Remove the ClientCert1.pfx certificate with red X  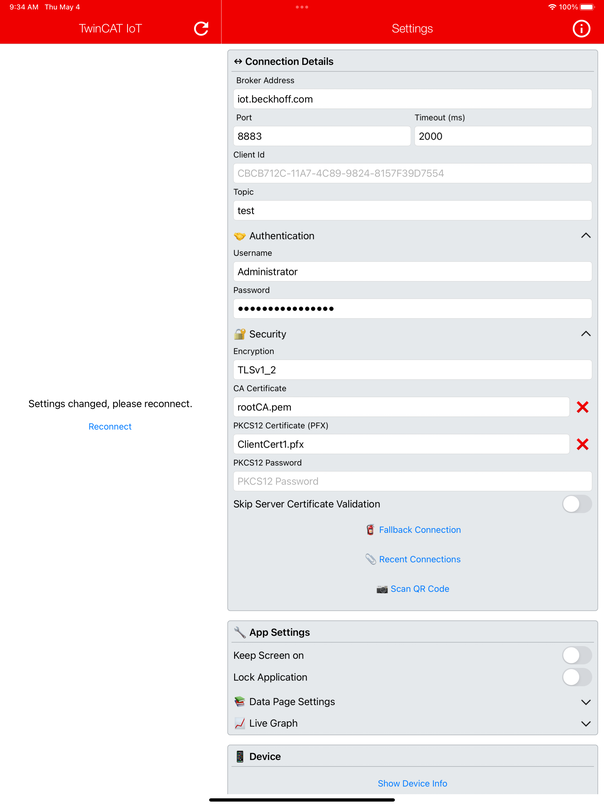pos(582,444)
